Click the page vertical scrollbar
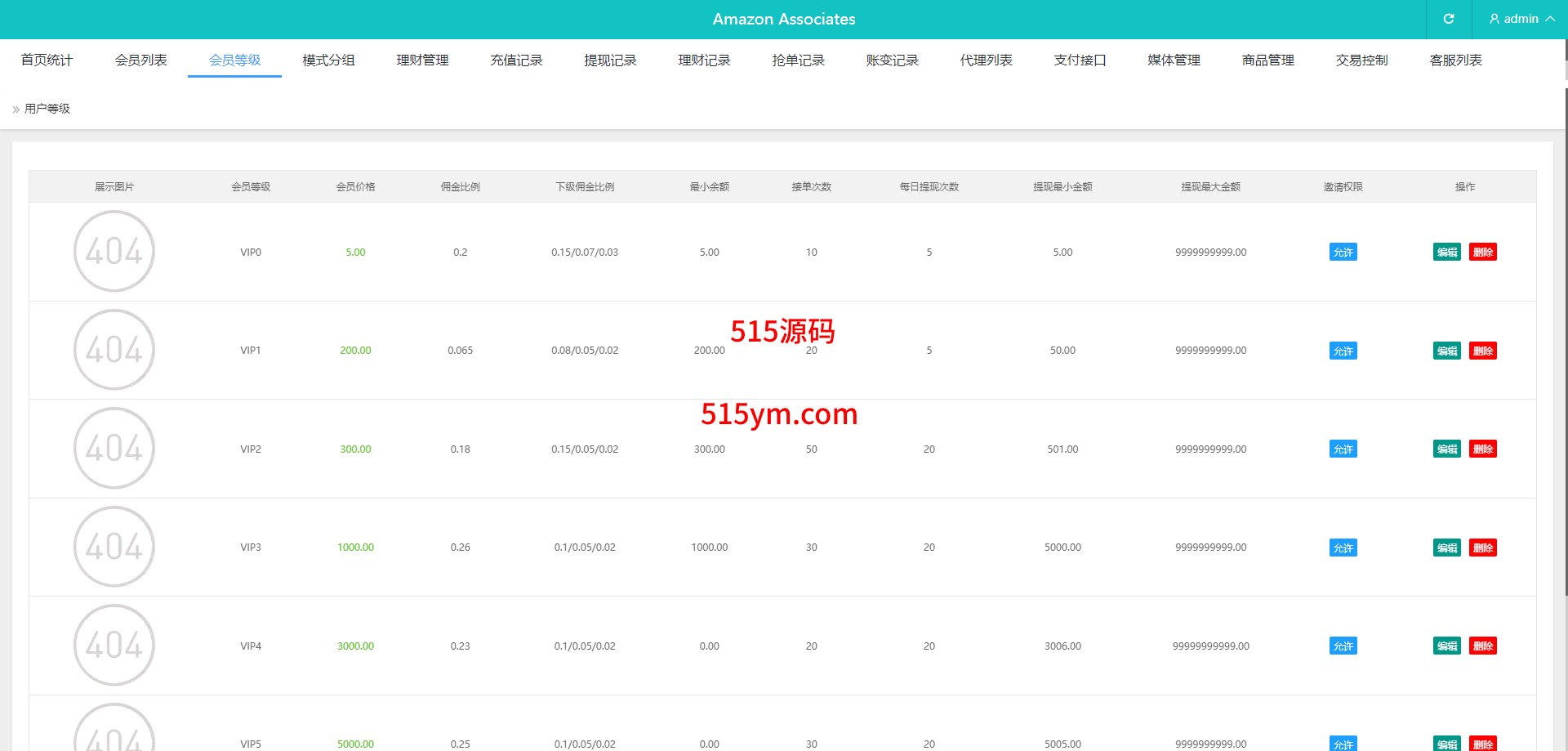The image size is (1568, 751). point(1565,327)
